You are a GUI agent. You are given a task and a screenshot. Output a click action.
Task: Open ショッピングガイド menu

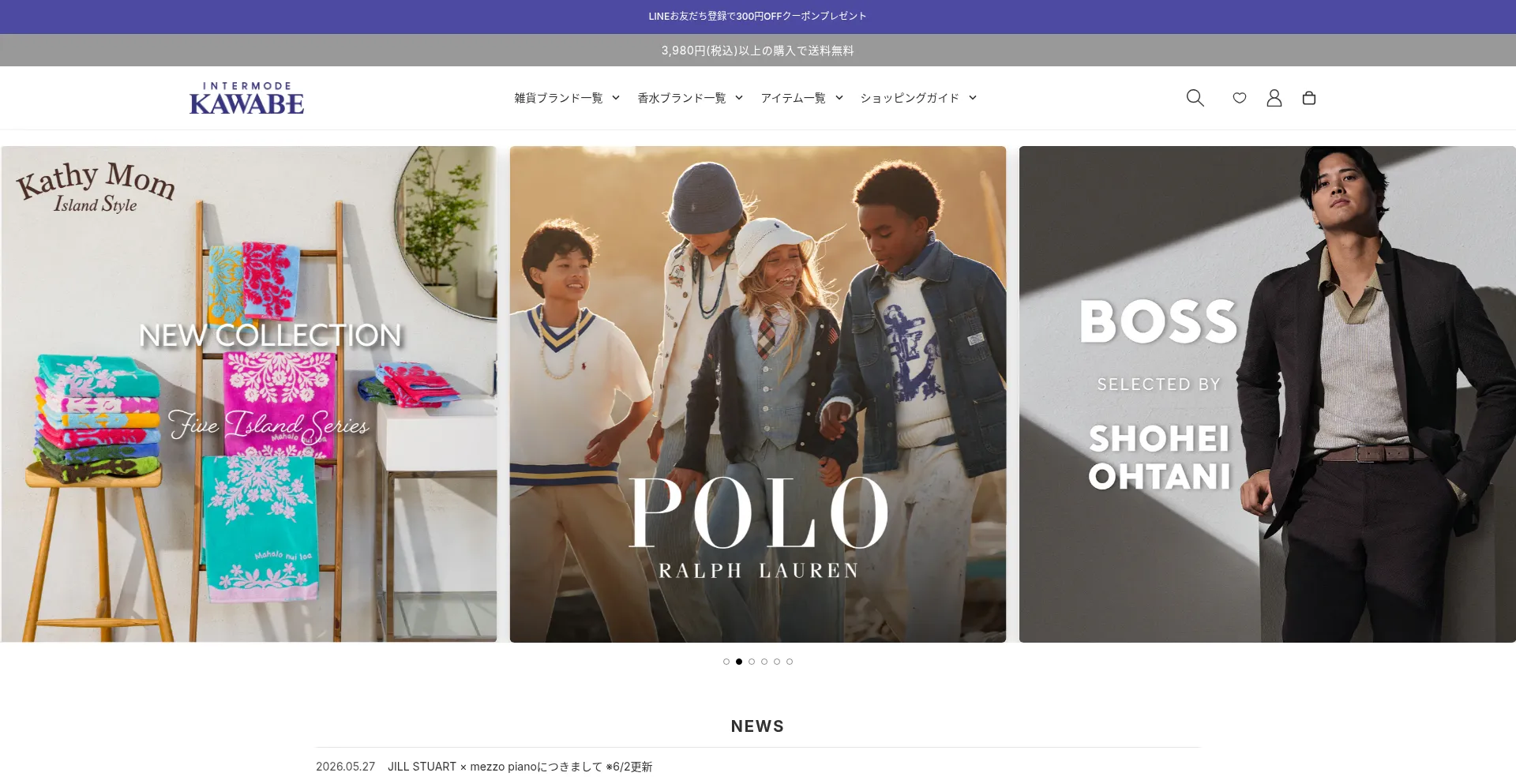pos(910,98)
